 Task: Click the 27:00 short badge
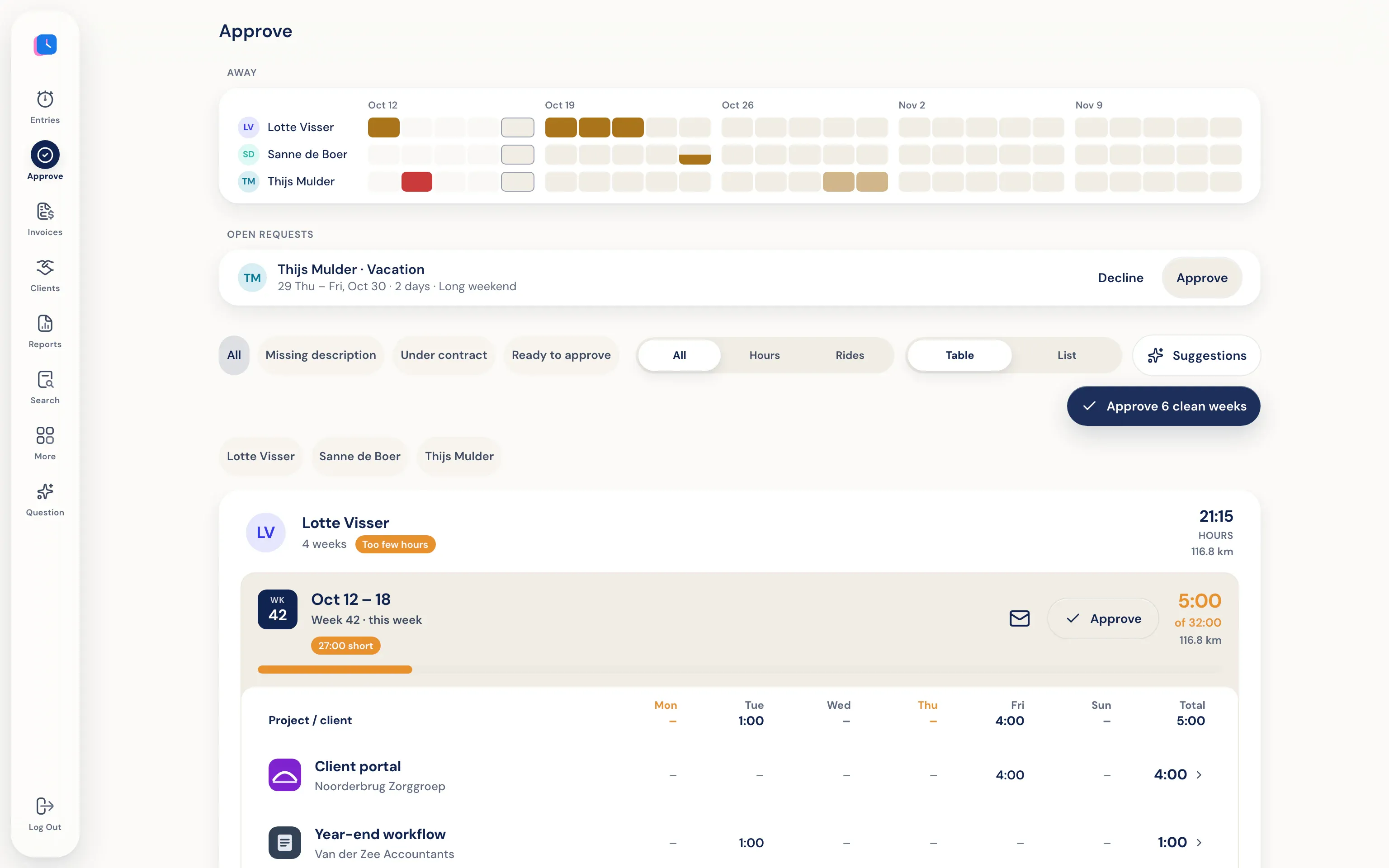point(345,646)
